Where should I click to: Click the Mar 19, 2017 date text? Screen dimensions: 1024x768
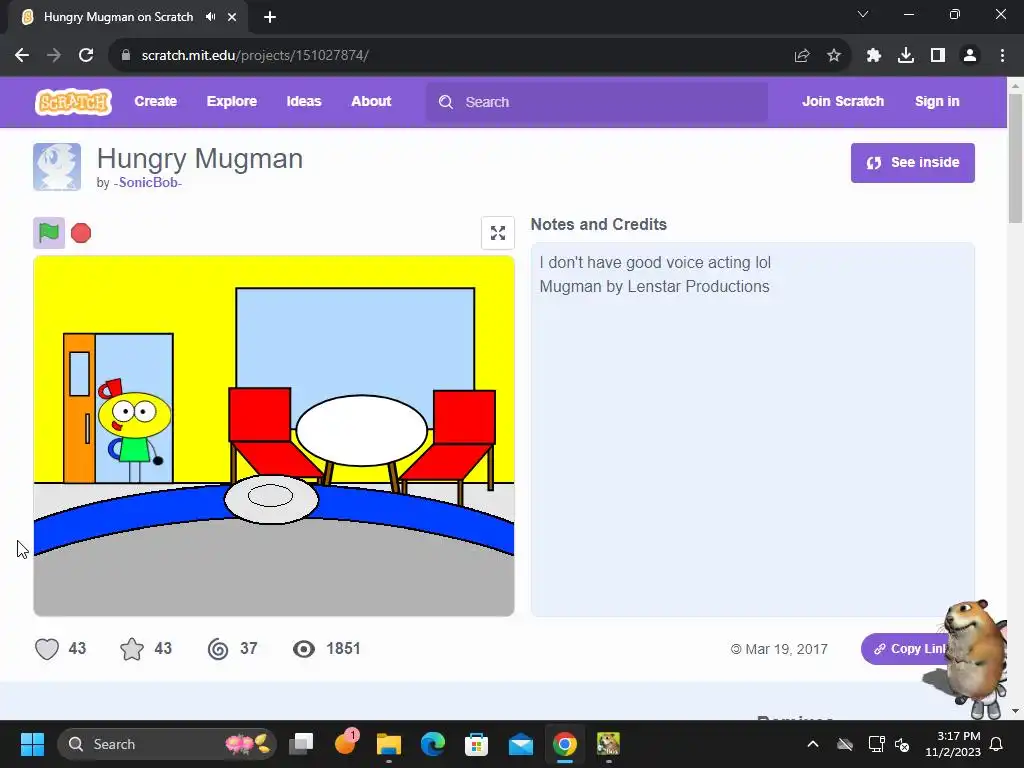(786, 649)
